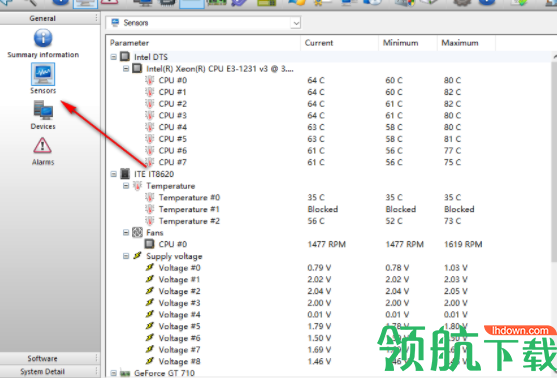Select the Voltage #6 row
Image resolution: width=557 pixels, height=378 pixels.
tap(329, 338)
